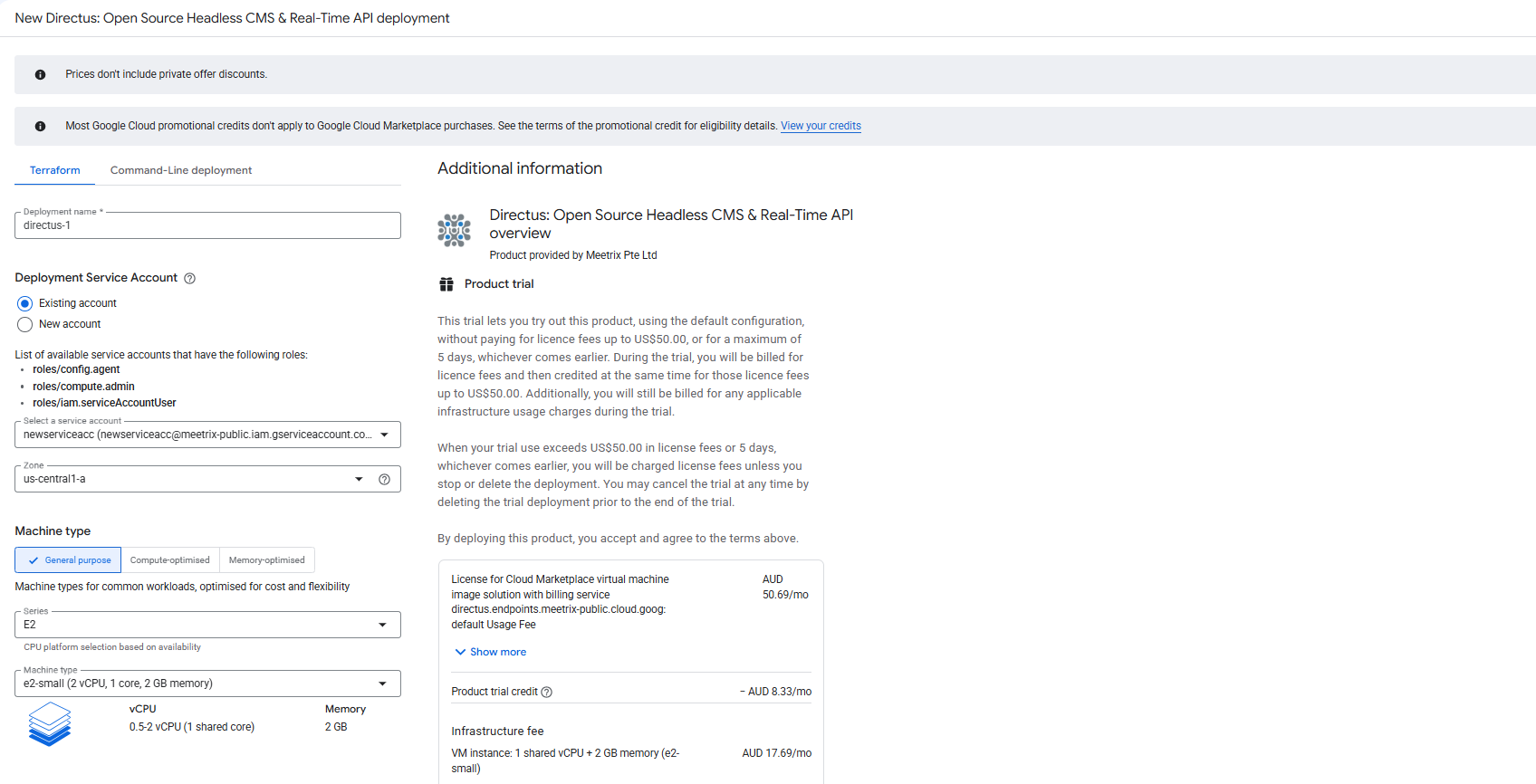Screen dimensions: 1536x784
Task: Click CPU platform selection based on availability note
Action: pyautogui.click(x=112, y=647)
